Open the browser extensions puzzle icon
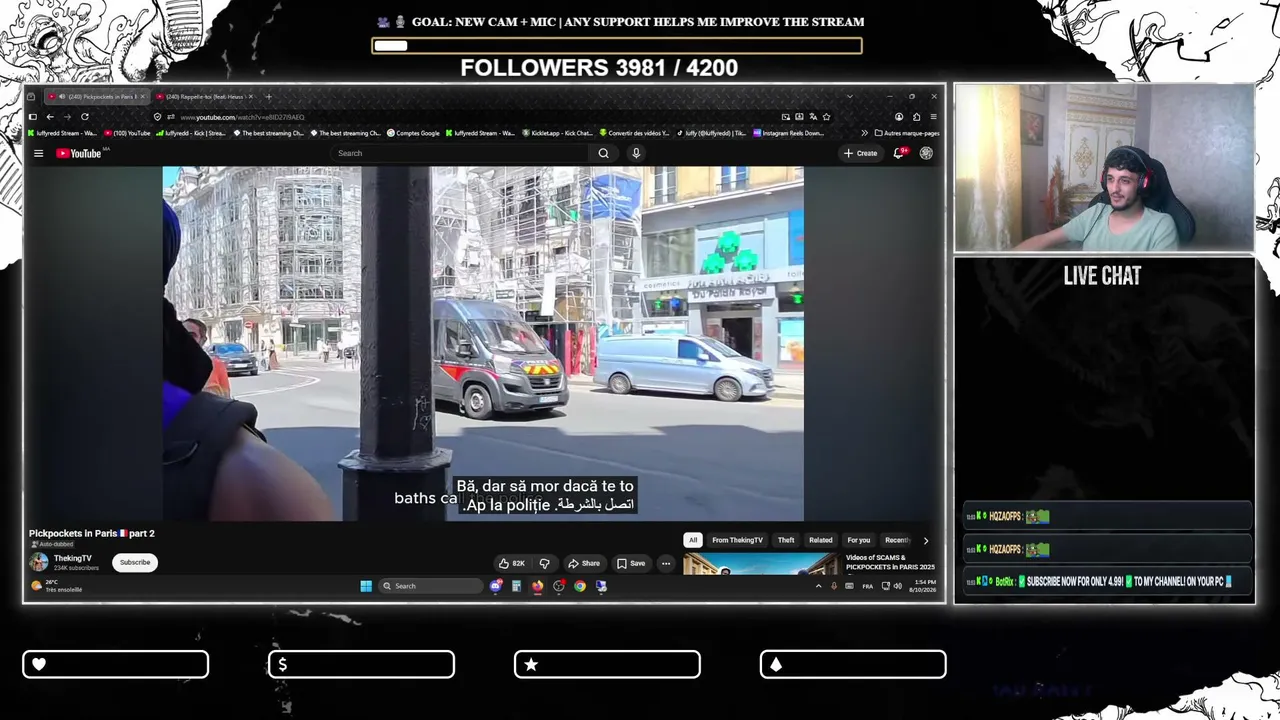Screen dimensions: 1280x720 [x=916, y=117]
